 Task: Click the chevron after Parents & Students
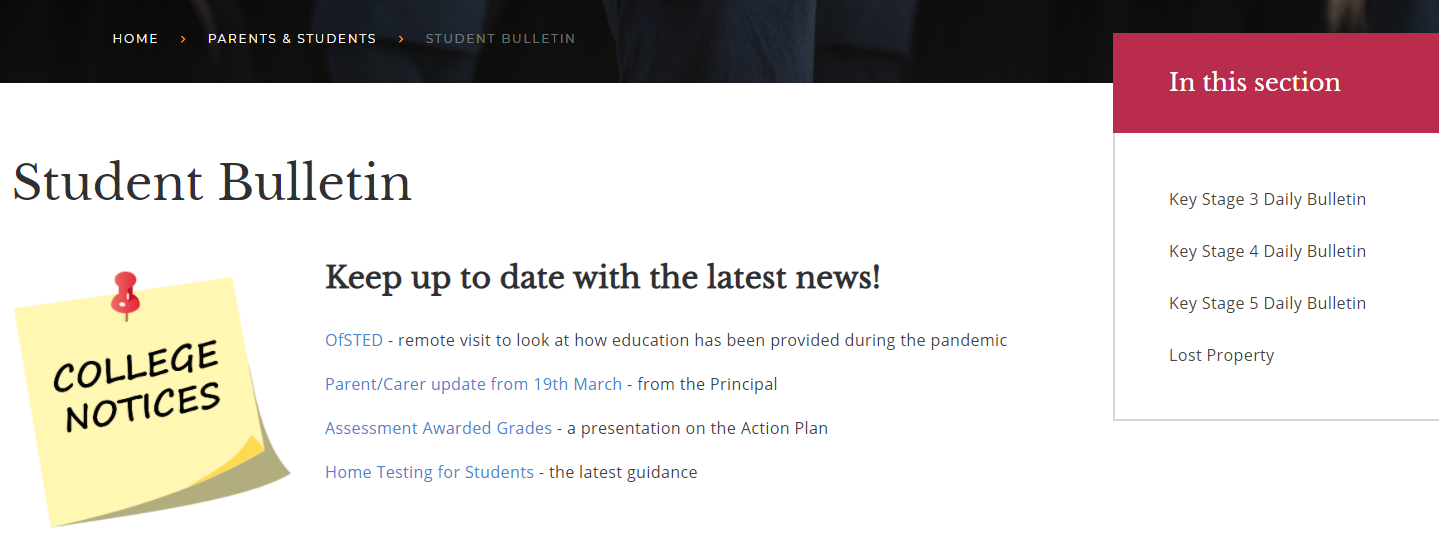(401, 39)
